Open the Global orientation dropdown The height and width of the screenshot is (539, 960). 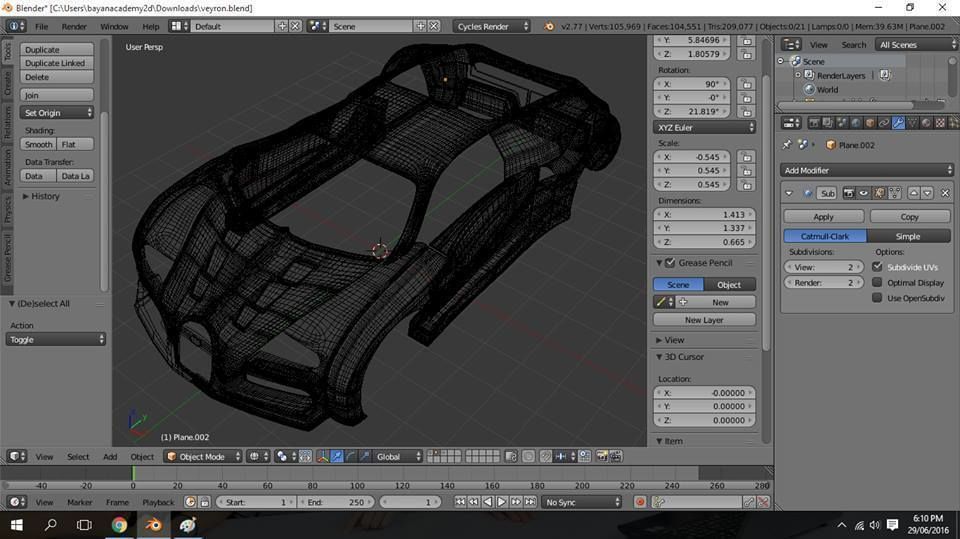coord(399,456)
